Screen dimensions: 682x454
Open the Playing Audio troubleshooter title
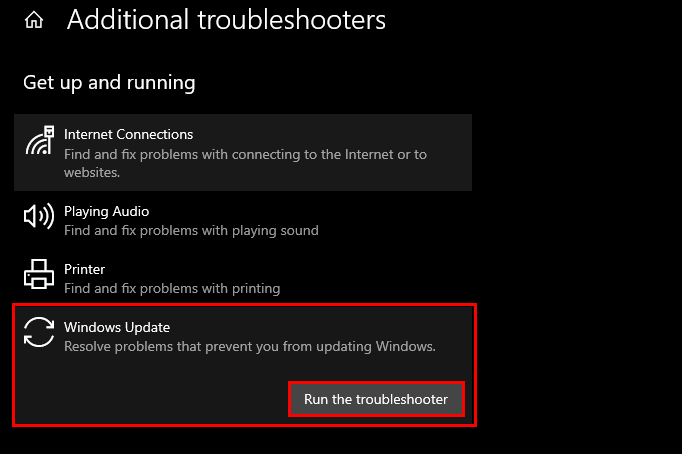106,212
